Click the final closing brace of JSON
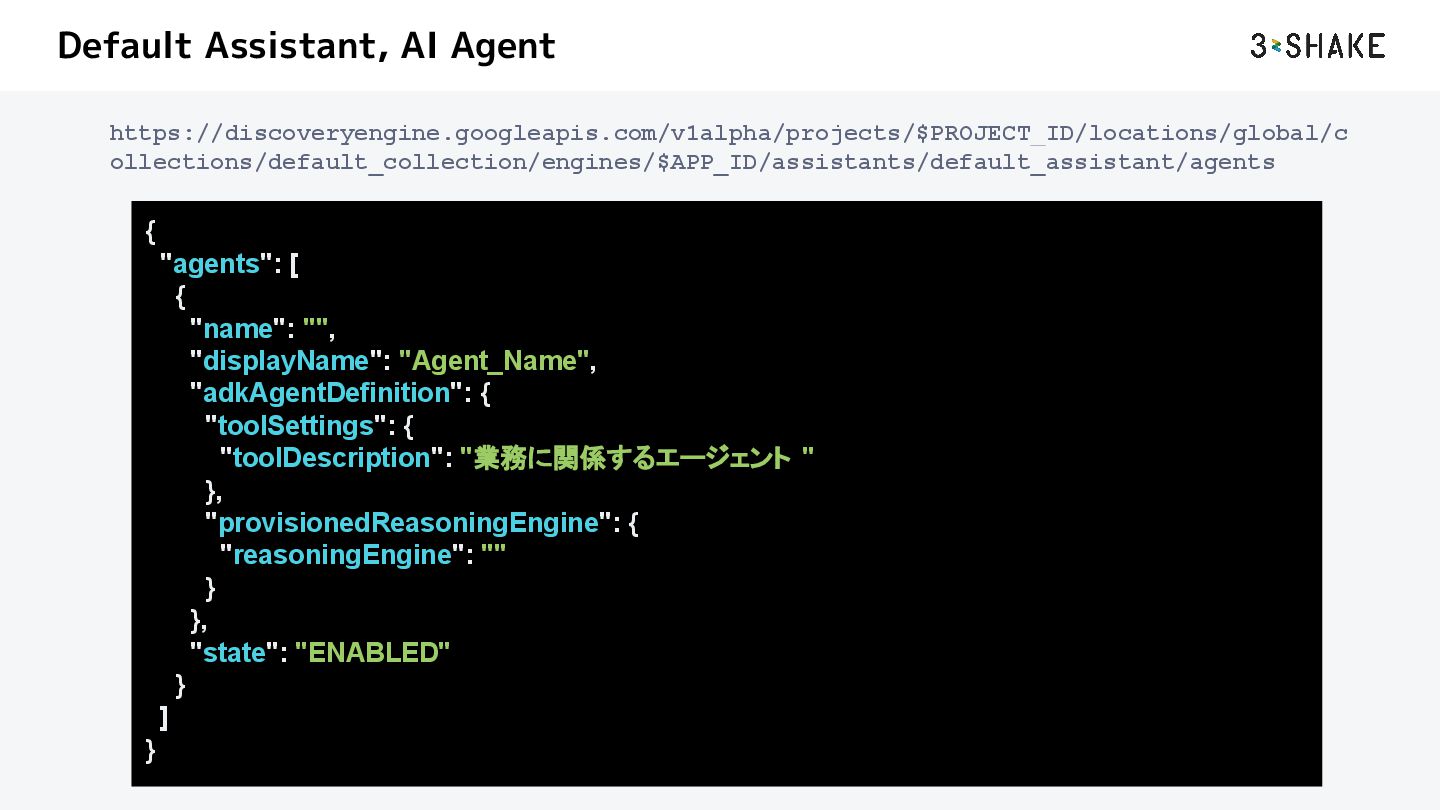 point(151,750)
